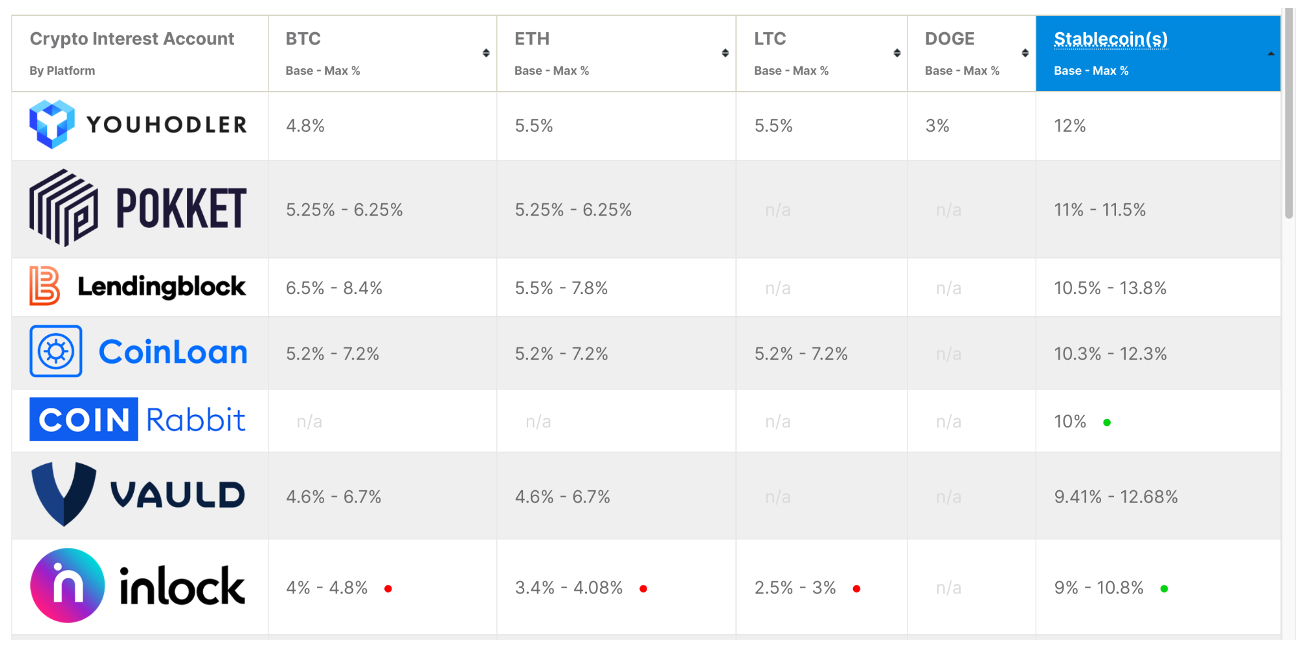1302x648 pixels.
Task: Click green dot beside CoinRabbit 10% rate
Action: 1107,422
